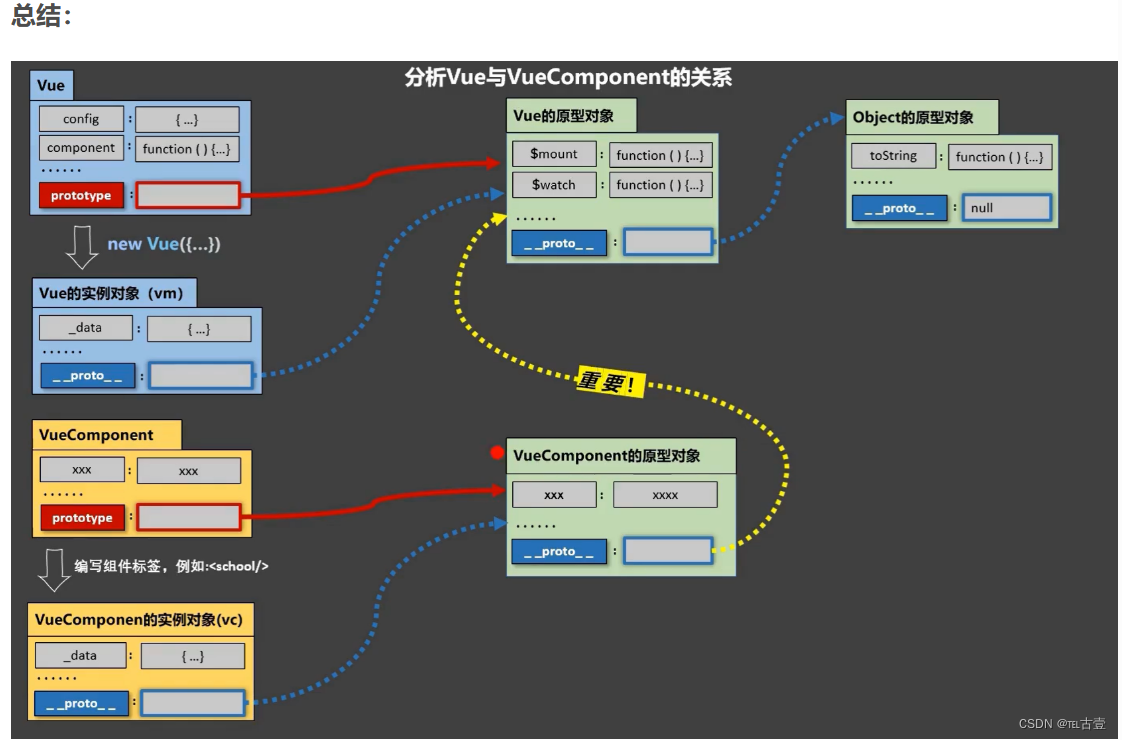Select the "Object的原型对象" header
The image size is (1122, 740).
pyautogui.click(x=922, y=117)
